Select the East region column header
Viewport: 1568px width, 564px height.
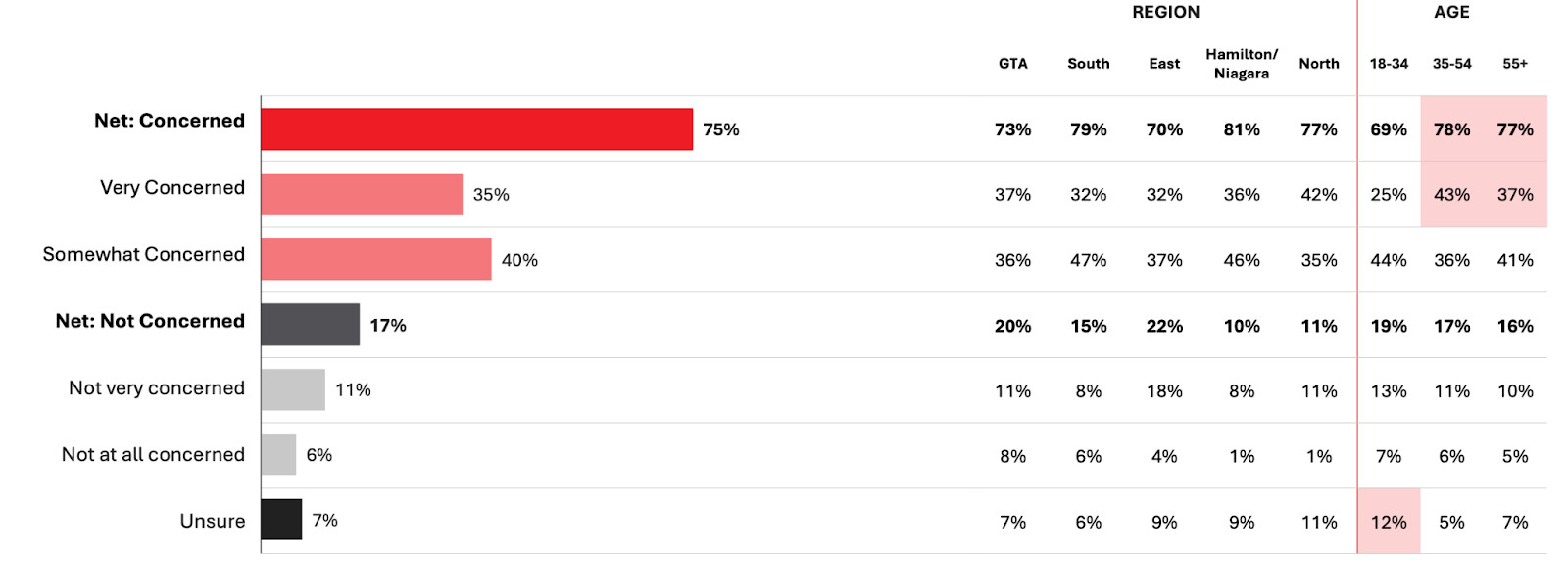(x=1164, y=64)
